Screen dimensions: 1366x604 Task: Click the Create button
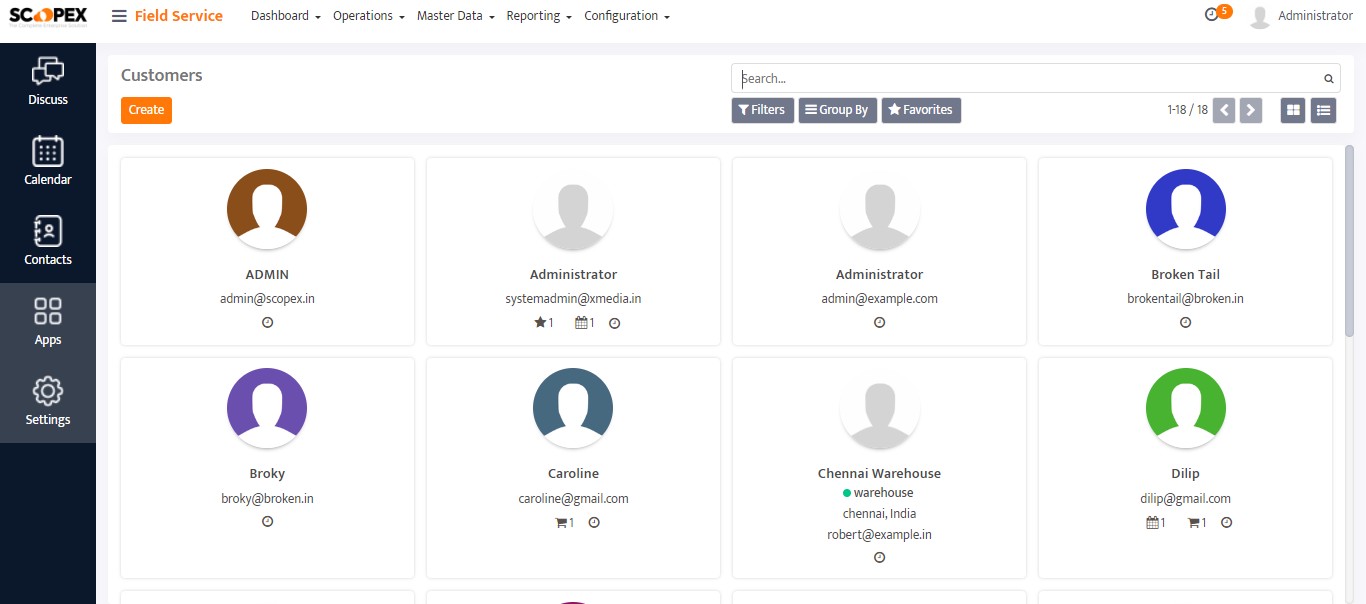(x=146, y=110)
